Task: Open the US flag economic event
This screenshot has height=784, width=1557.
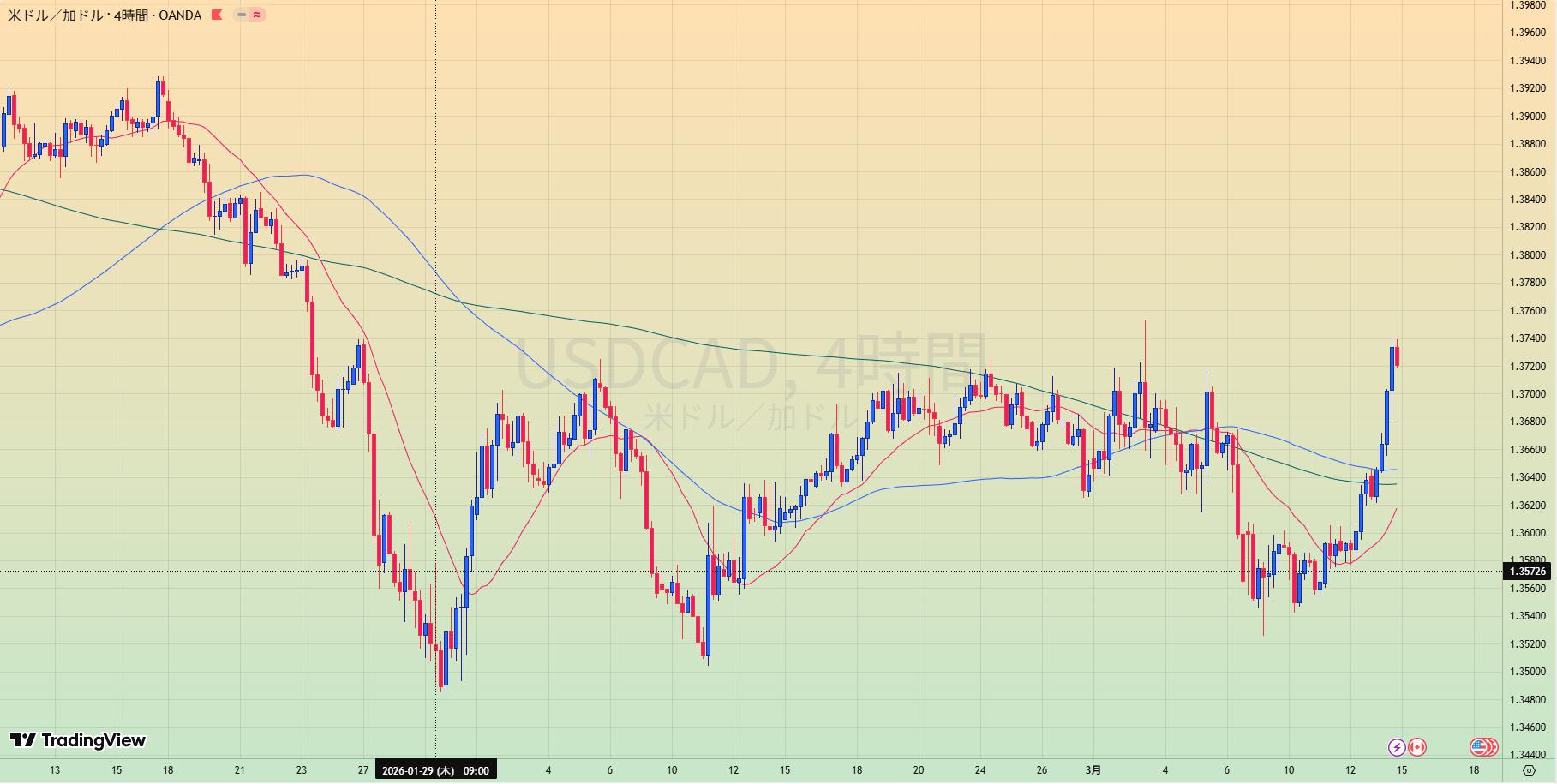Action: pyautogui.click(x=1479, y=747)
